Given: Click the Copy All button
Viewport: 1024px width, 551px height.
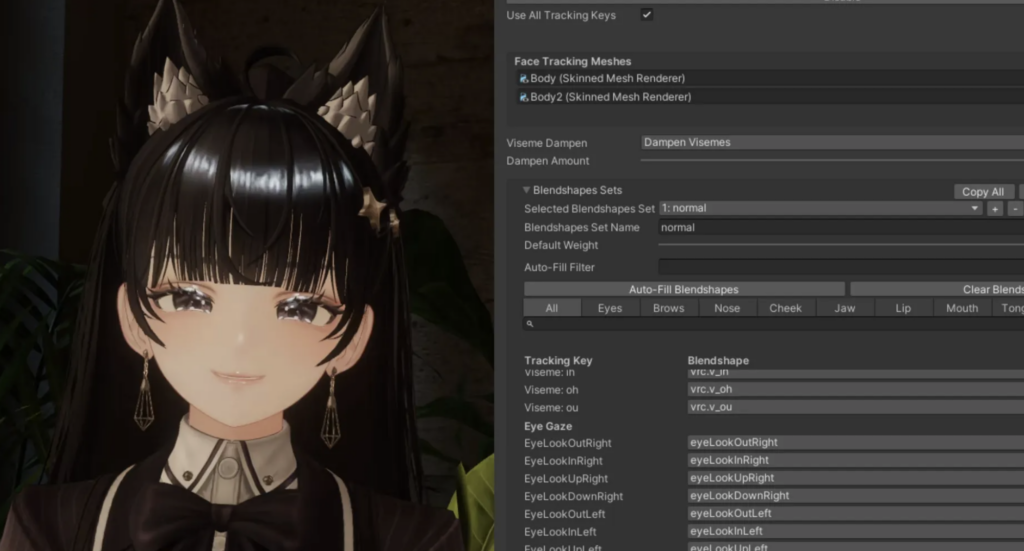Looking at the screenshot, I should [x=983, y=191].
